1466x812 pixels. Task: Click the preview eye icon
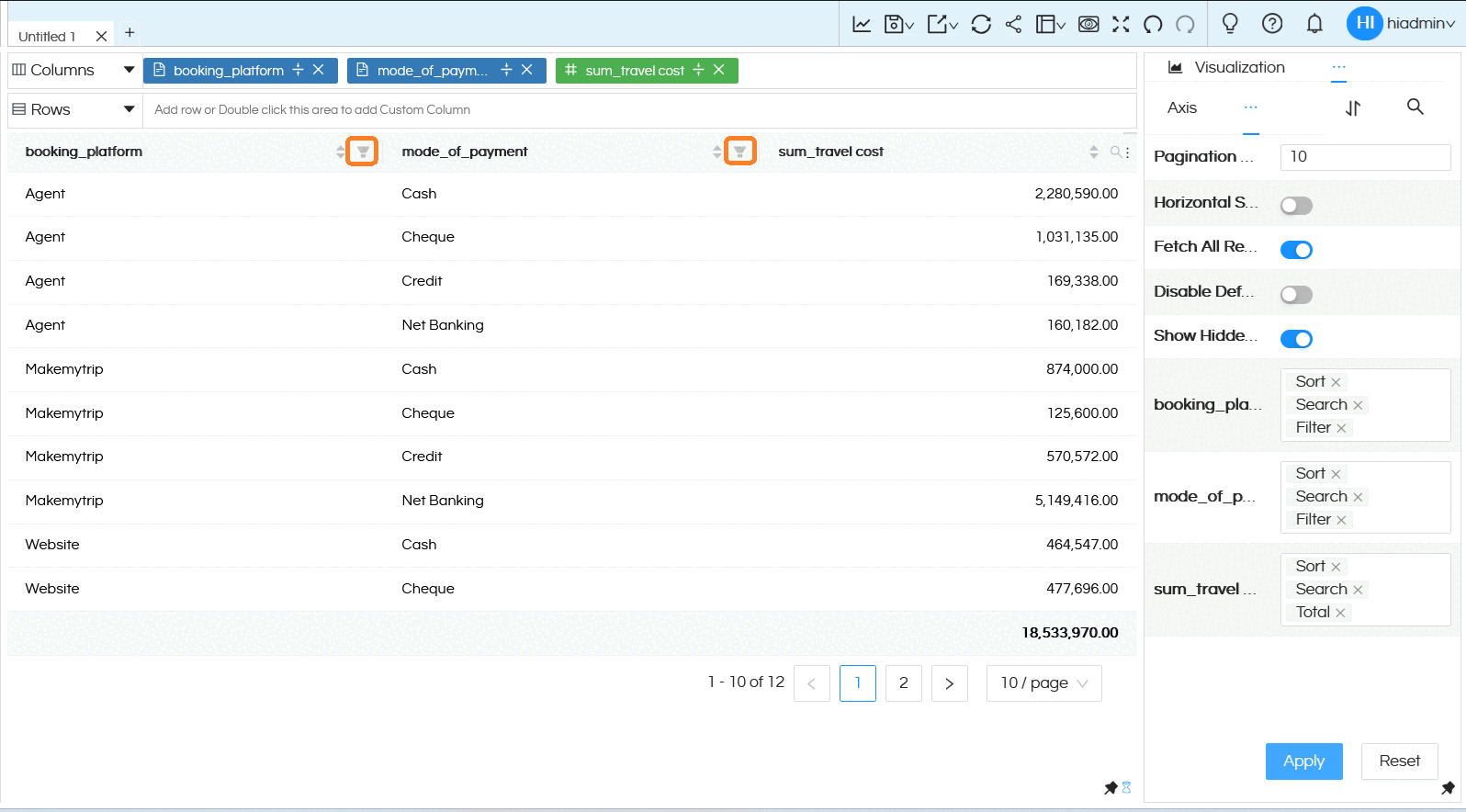[x=1088, y=24]
